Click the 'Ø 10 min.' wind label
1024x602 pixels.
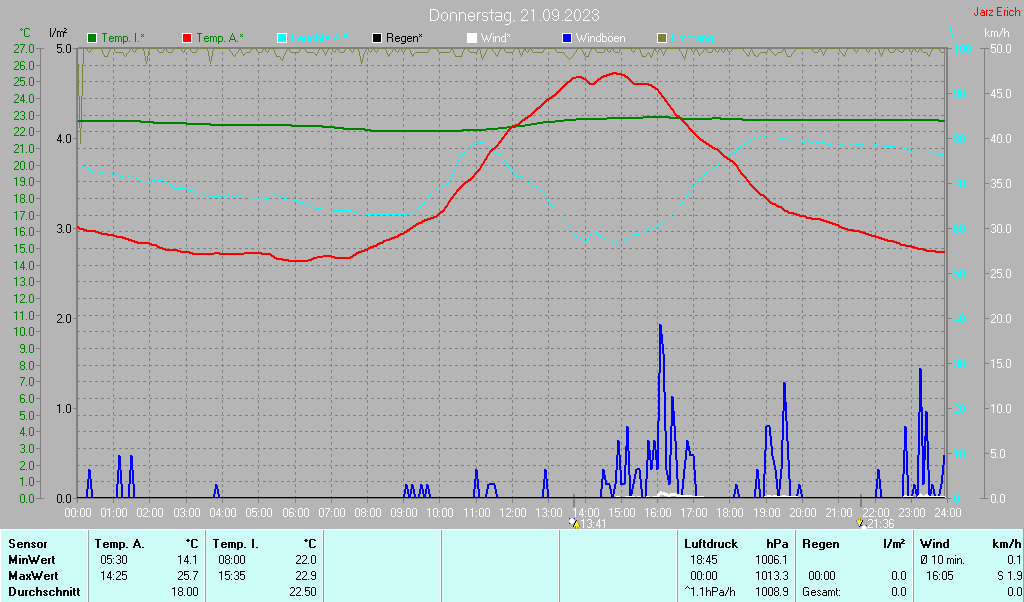click(942, 560)
